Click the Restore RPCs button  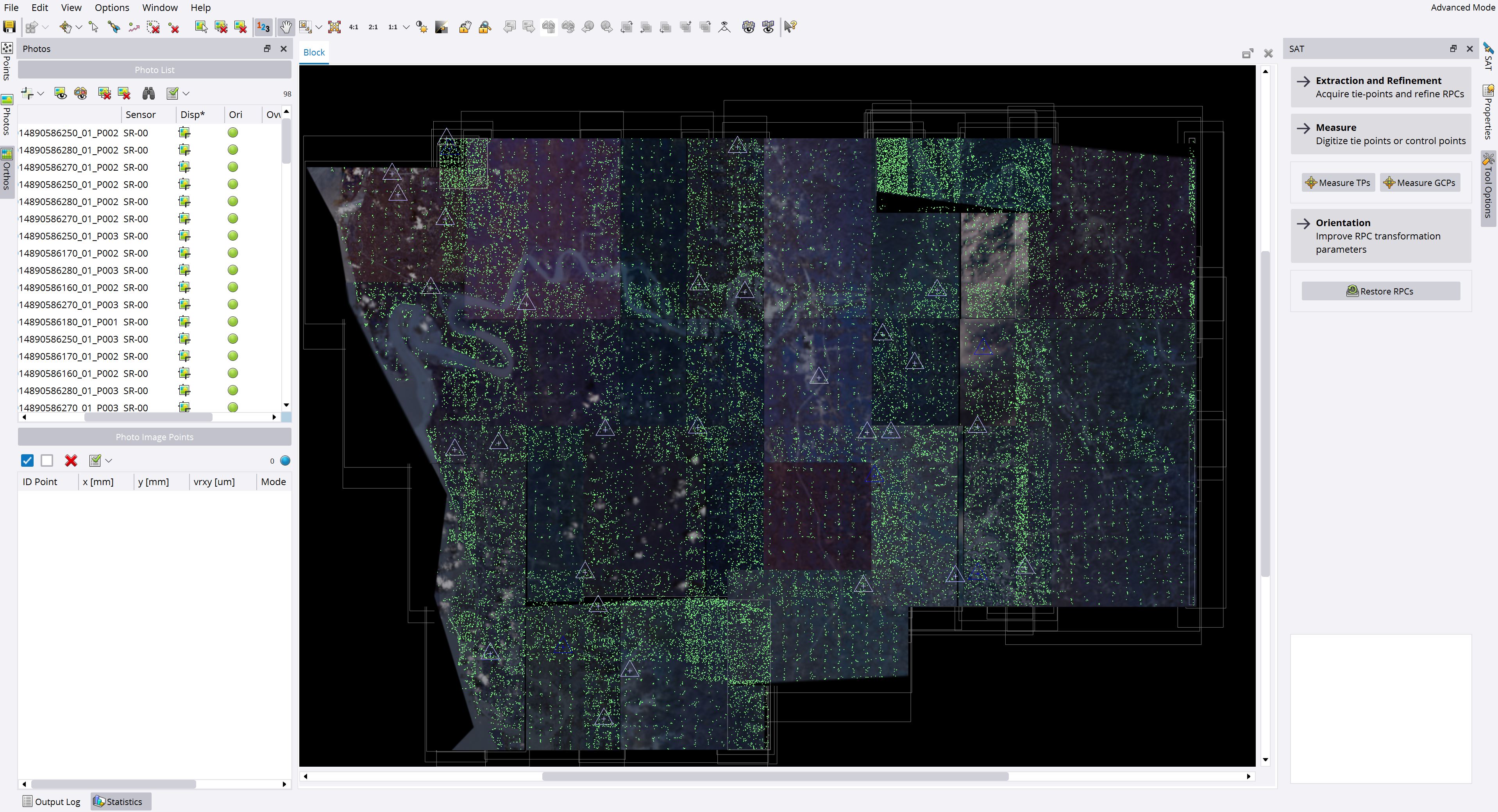[x=1380, y=291]
